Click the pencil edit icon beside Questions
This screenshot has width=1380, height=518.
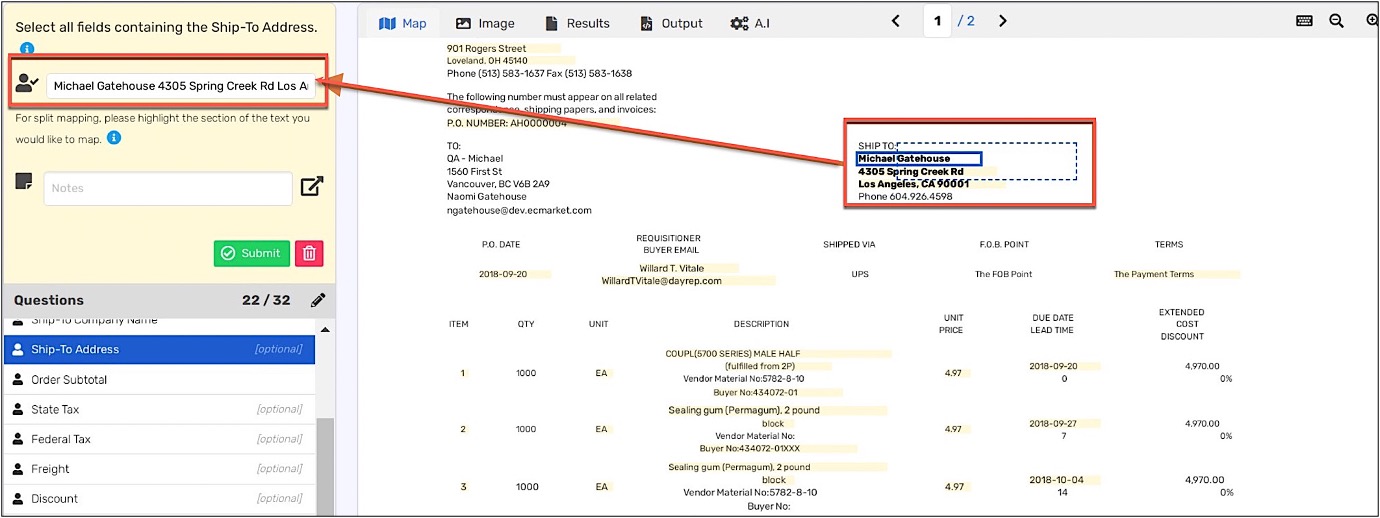[x=318, y=300]
